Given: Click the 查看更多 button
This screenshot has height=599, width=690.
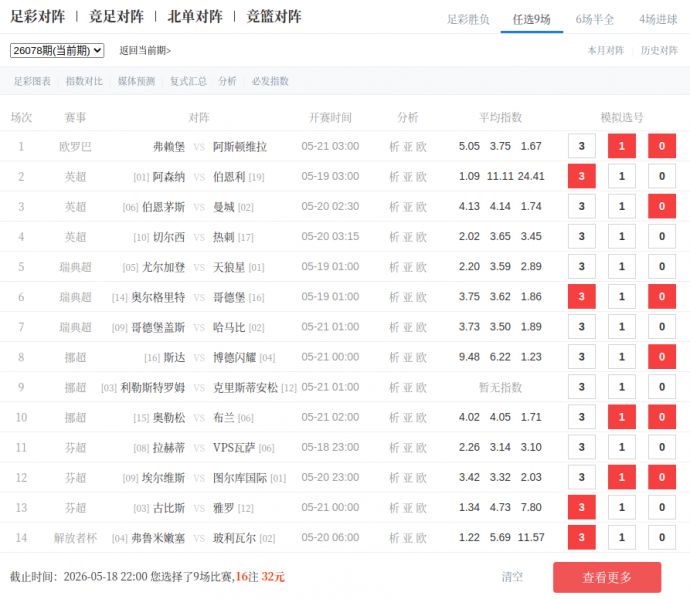Looking at the screenshot, I should point(607,577).
